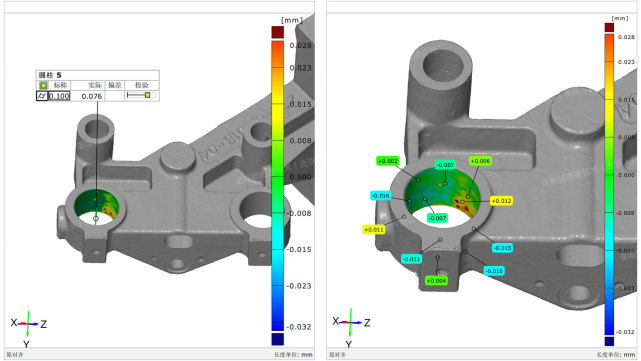Click the 标称 column header
Screen dimensions: 641x361
(60, 85)
